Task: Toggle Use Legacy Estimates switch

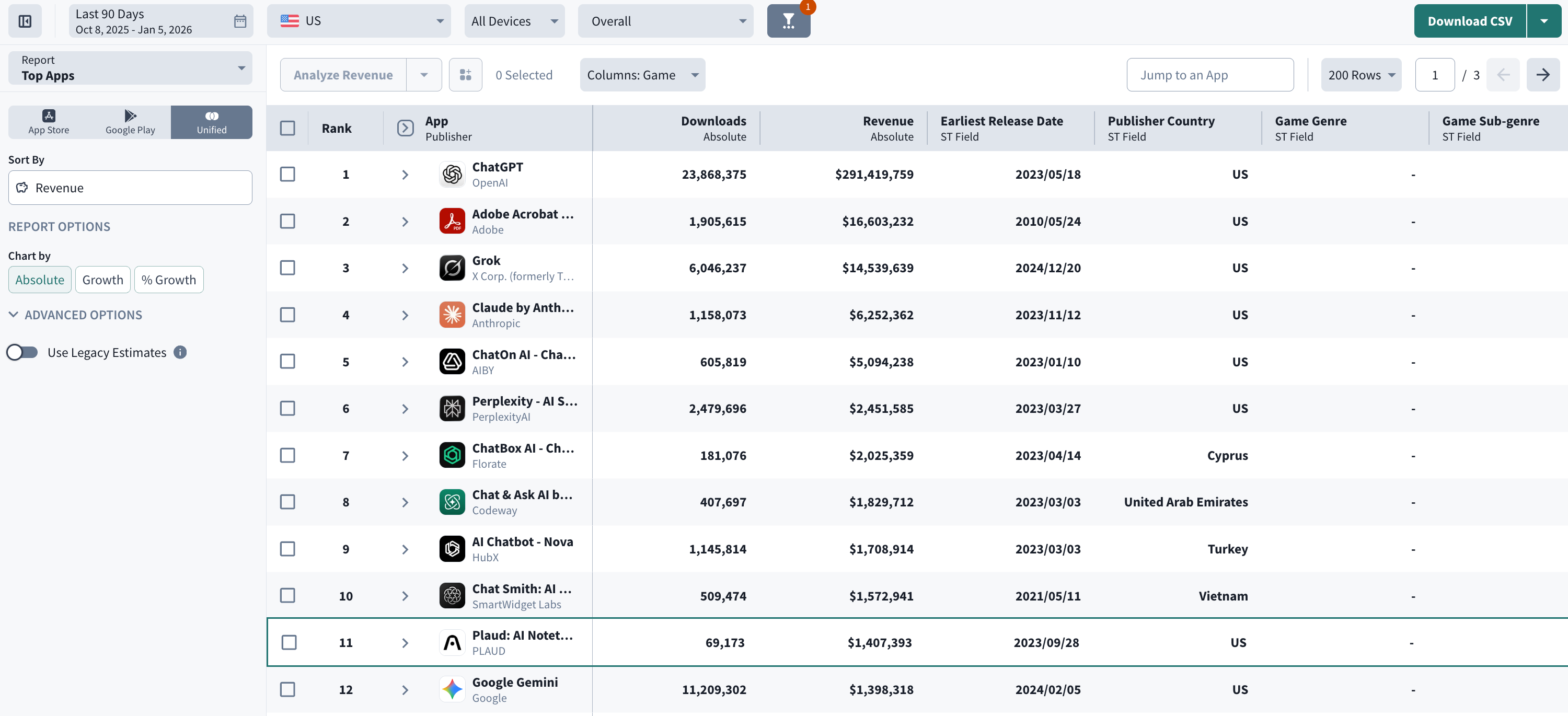Action: click(22, 353)
